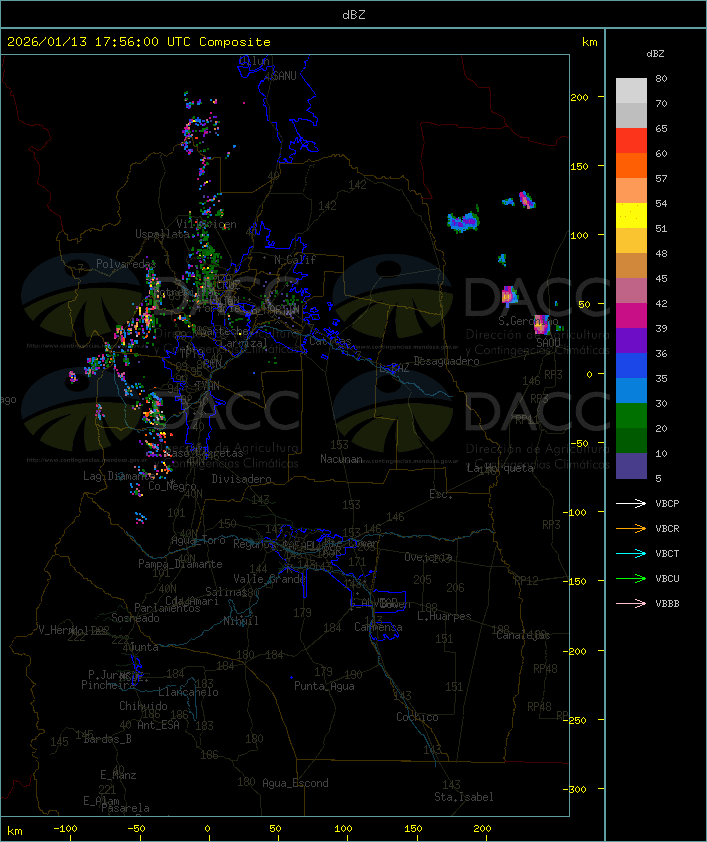Pick the light gray 70-80 dBZ swatch

click(x=631, y=90)
